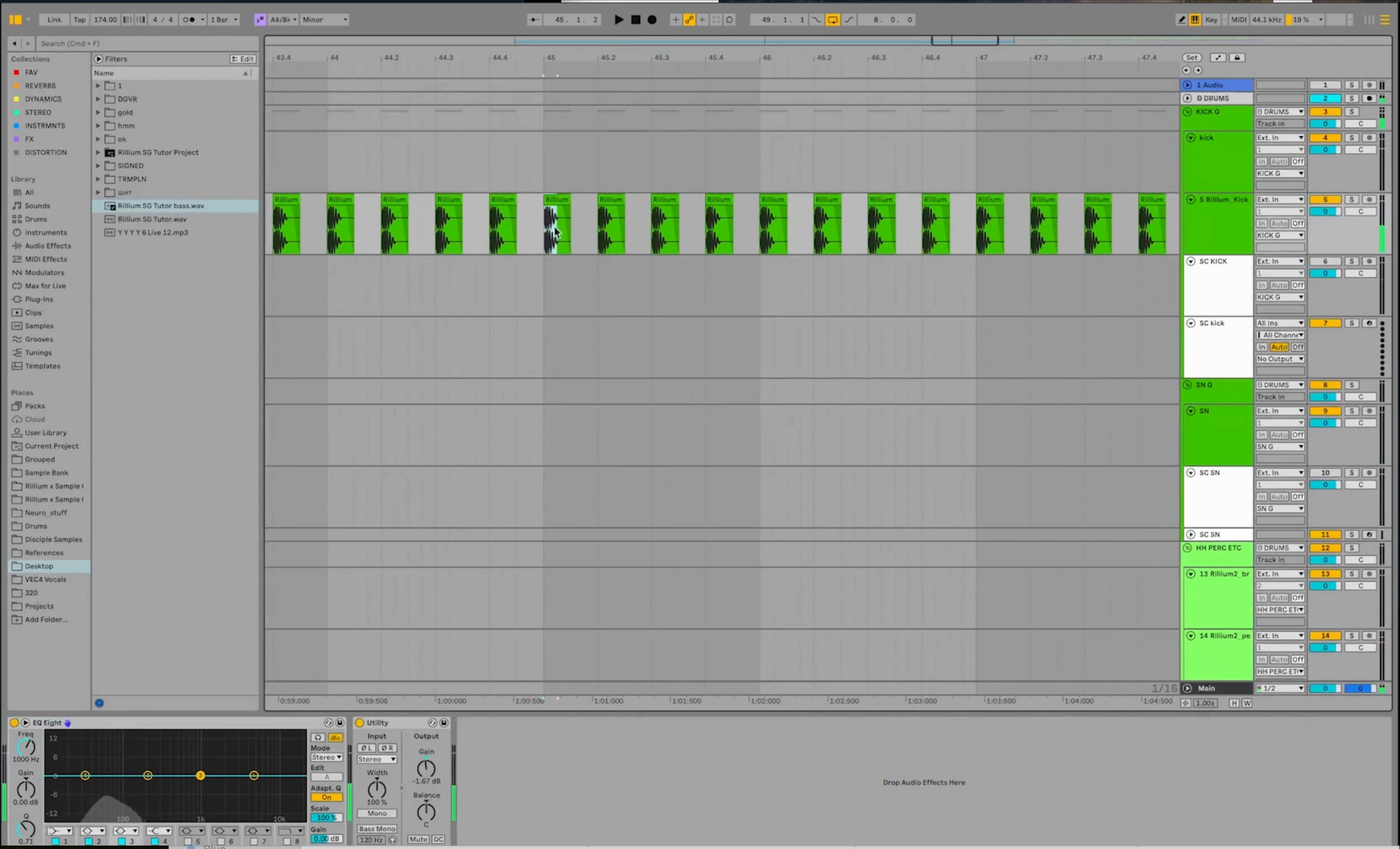Viewport: 1400px width, 849px height.
Task: Select User Library under Places
Action: (x=45, y=433)
